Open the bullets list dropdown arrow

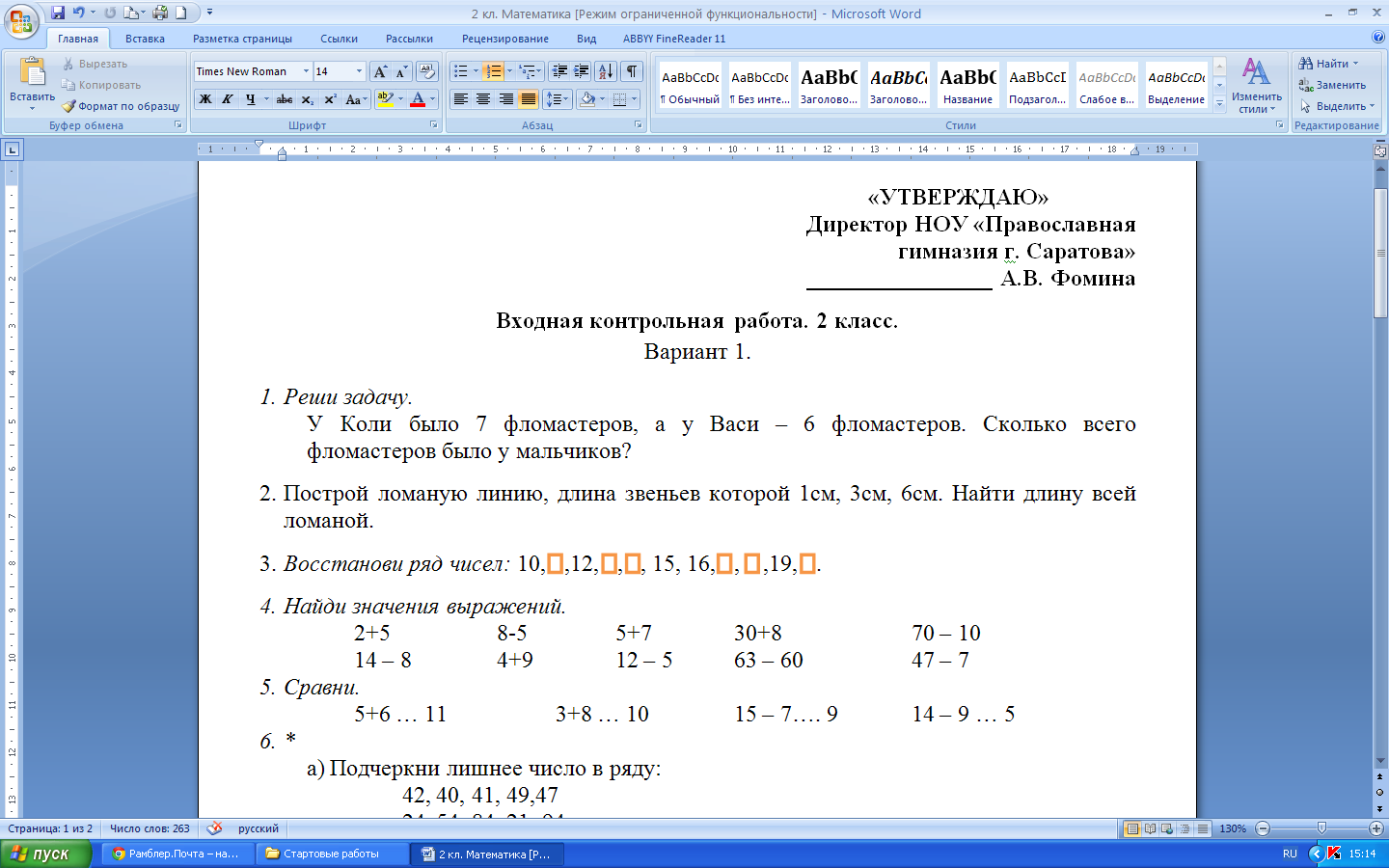click(x=476, y=71)
